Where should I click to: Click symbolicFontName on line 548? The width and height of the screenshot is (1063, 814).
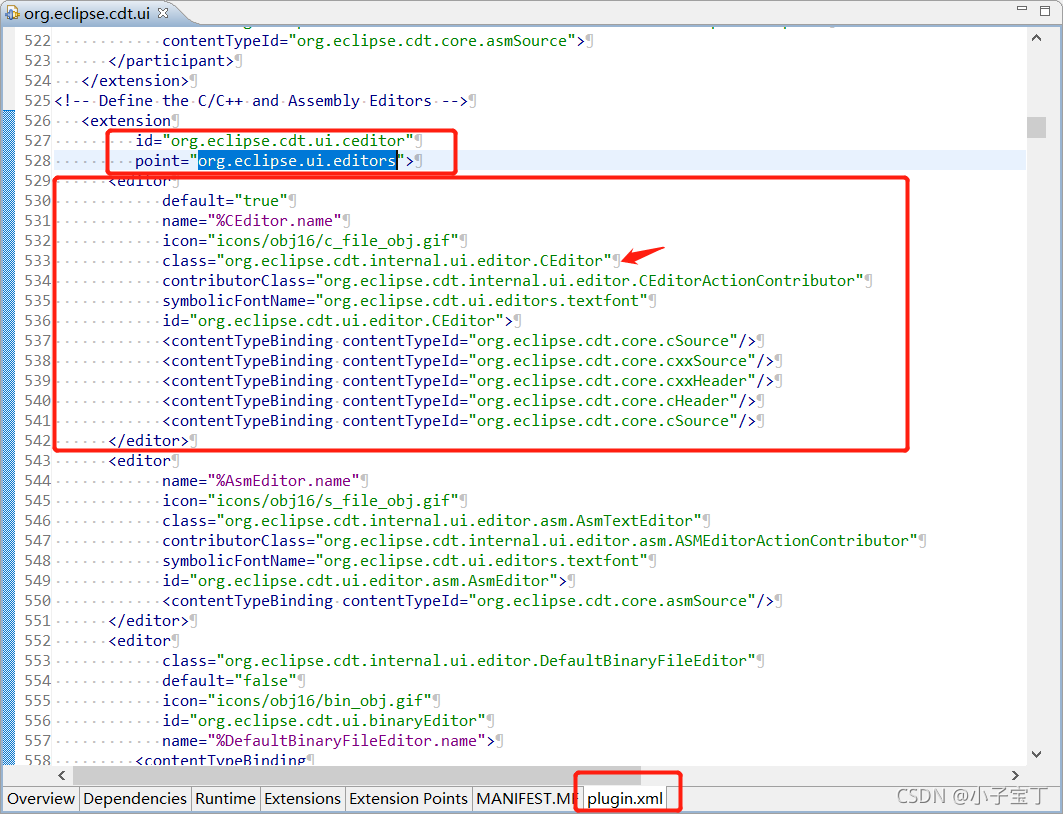pyautogui.click(x=405, y=561)
